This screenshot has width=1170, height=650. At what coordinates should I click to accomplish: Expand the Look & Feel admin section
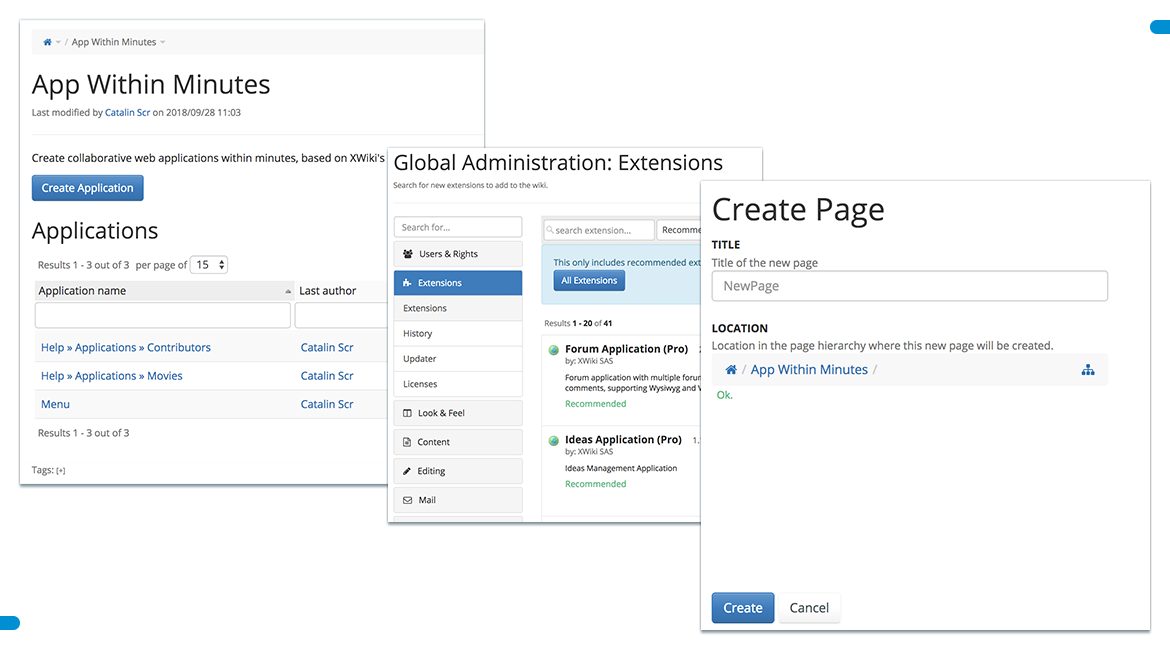(x=457, y=413)
